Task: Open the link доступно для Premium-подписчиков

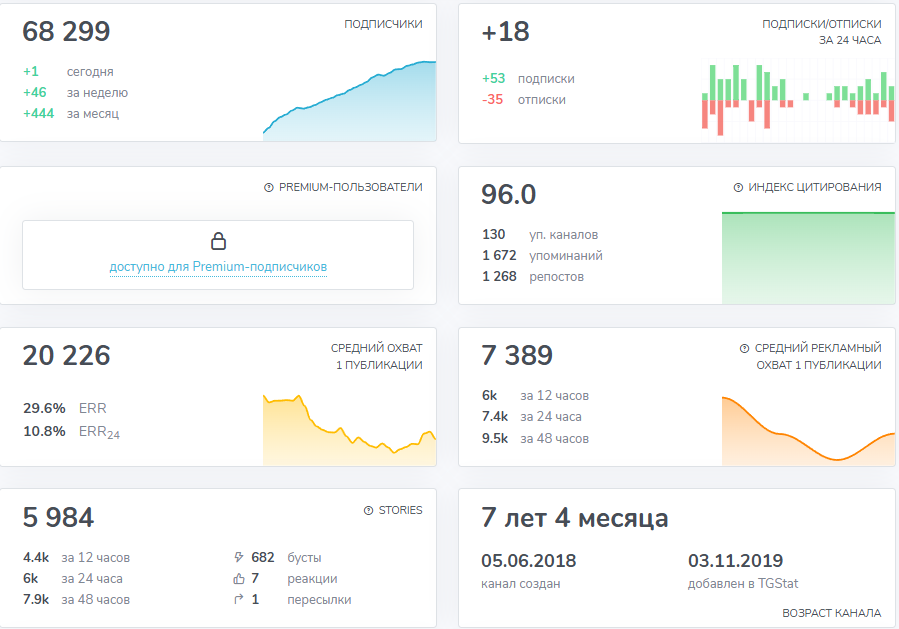Action: point(218,267)
